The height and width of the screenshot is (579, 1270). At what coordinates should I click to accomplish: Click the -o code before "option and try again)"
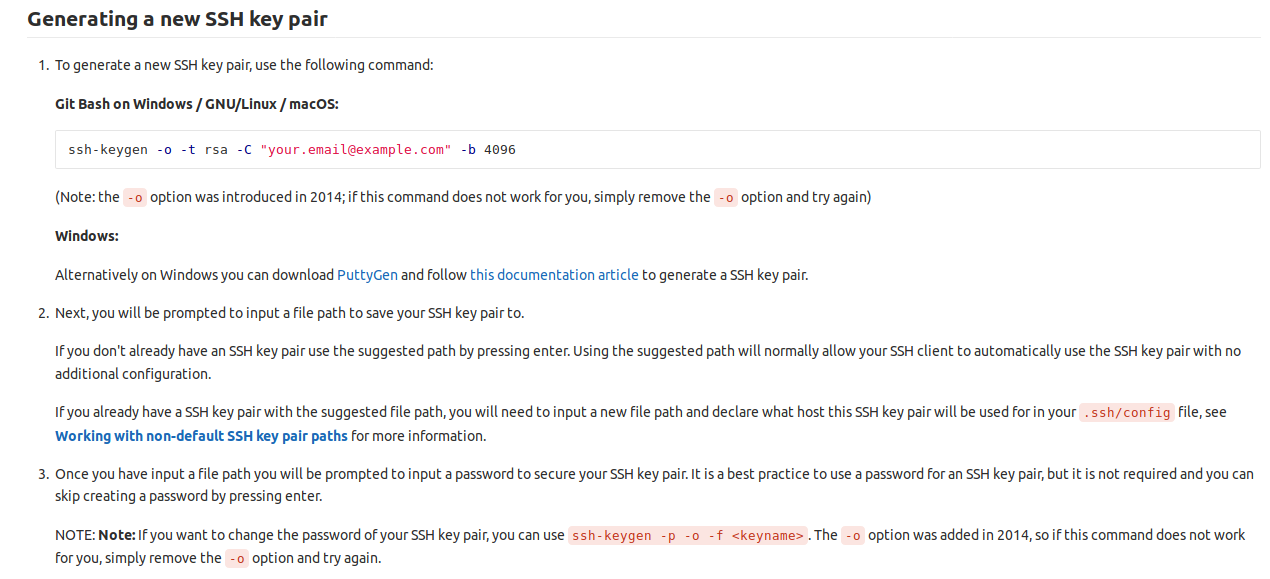click(725, 198)
